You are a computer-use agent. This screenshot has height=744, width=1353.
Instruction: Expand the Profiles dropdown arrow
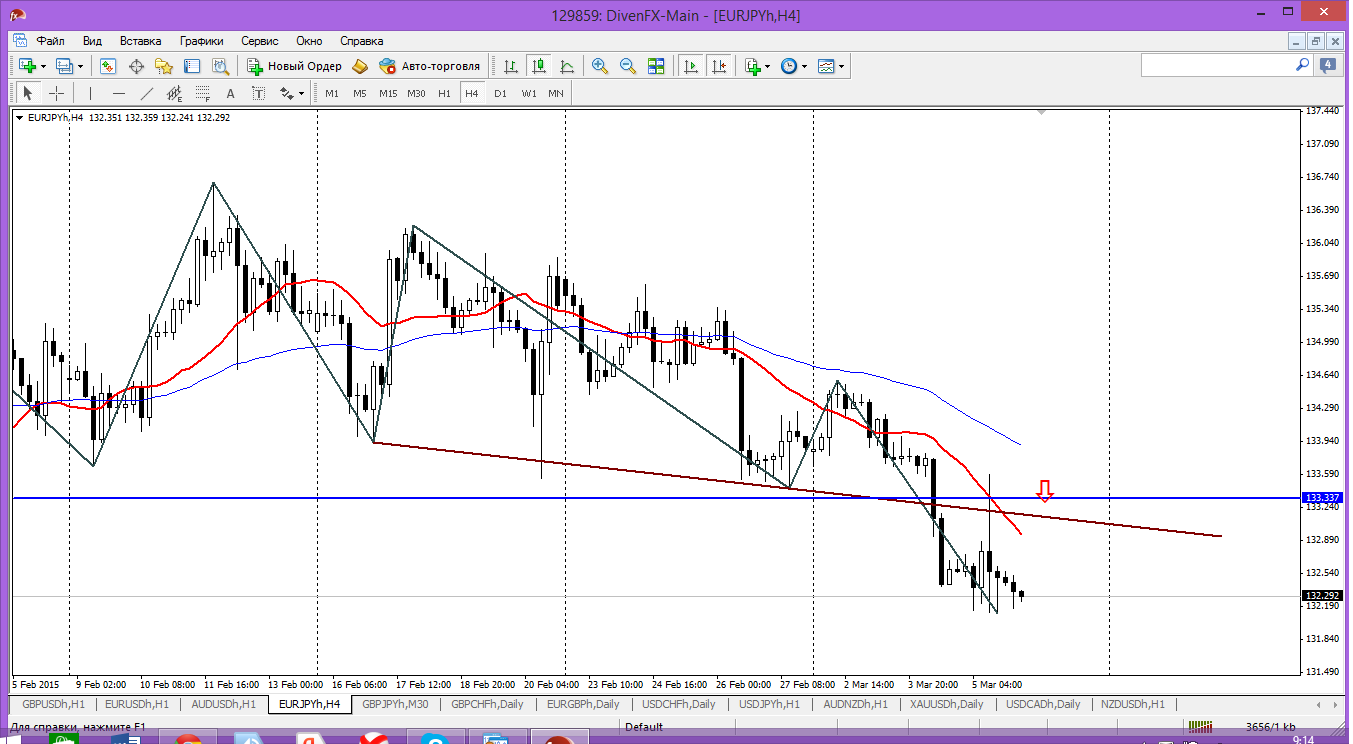pyautogui.click(x=81, y=66)
